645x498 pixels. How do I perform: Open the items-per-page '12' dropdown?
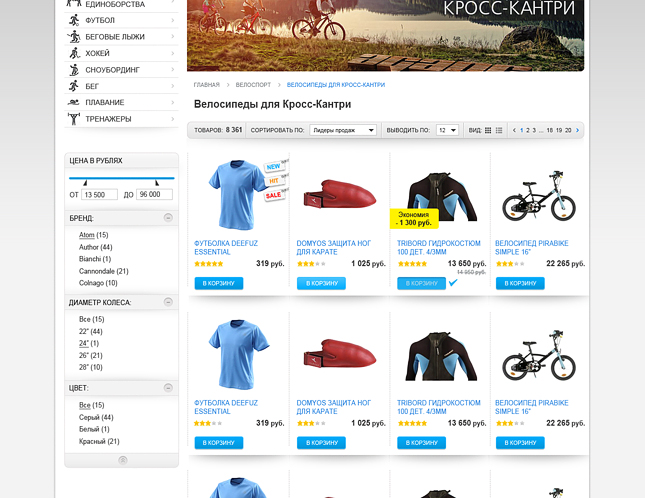click(447, 130)
